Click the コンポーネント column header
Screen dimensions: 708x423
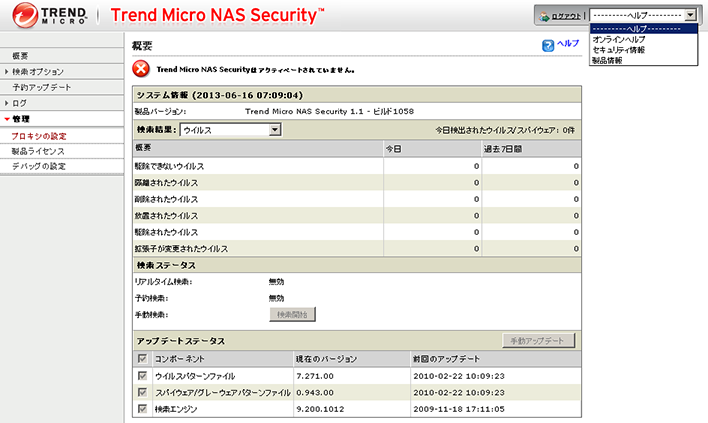click(x=180, y=359)
